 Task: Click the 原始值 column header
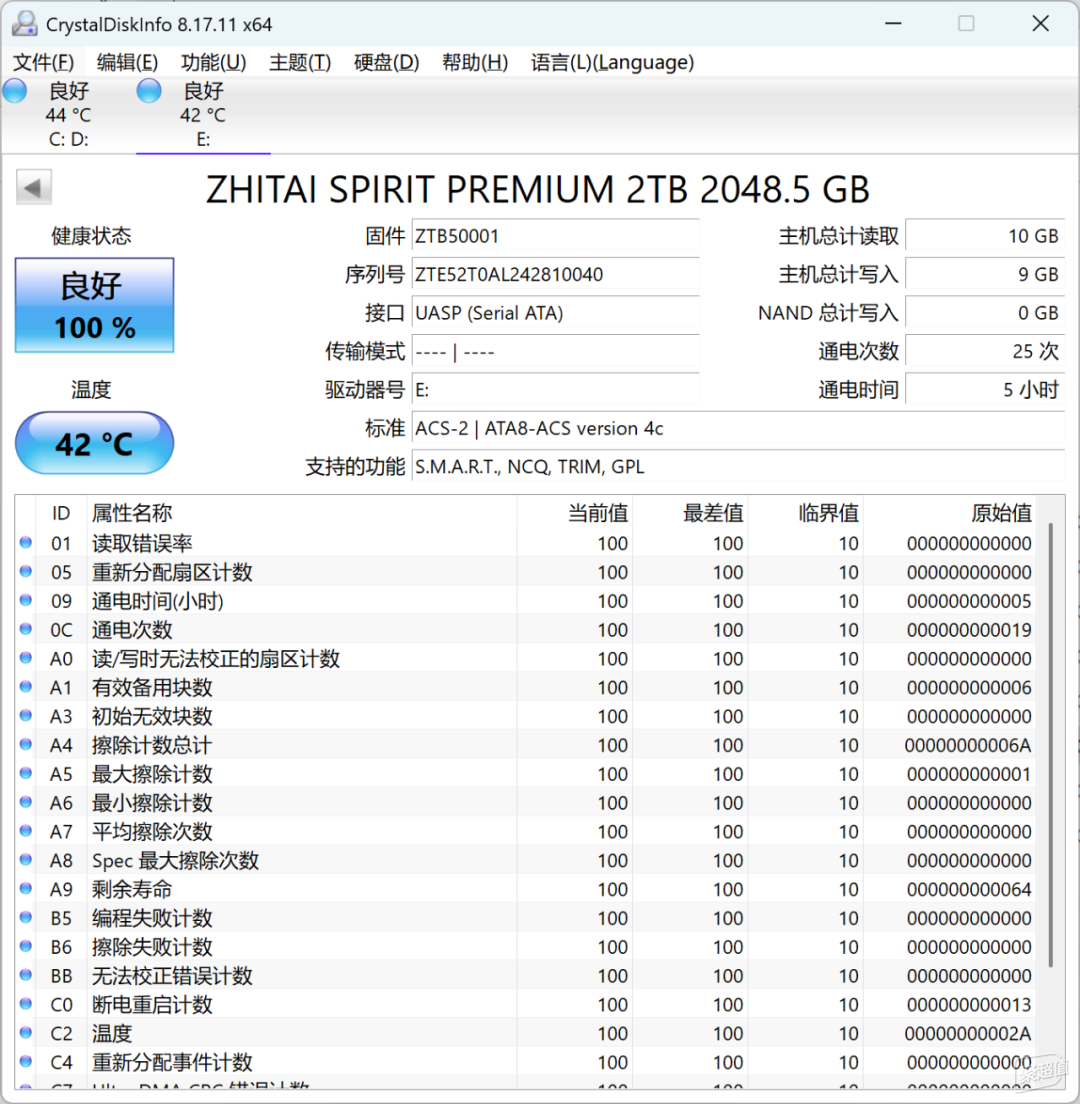[x=950, y=513]
